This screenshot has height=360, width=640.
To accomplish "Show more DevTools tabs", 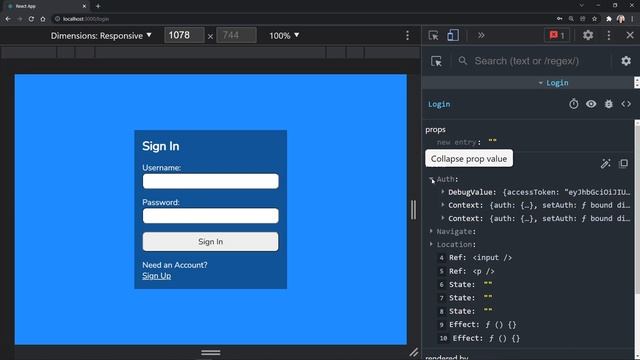I will coord(481,36).
